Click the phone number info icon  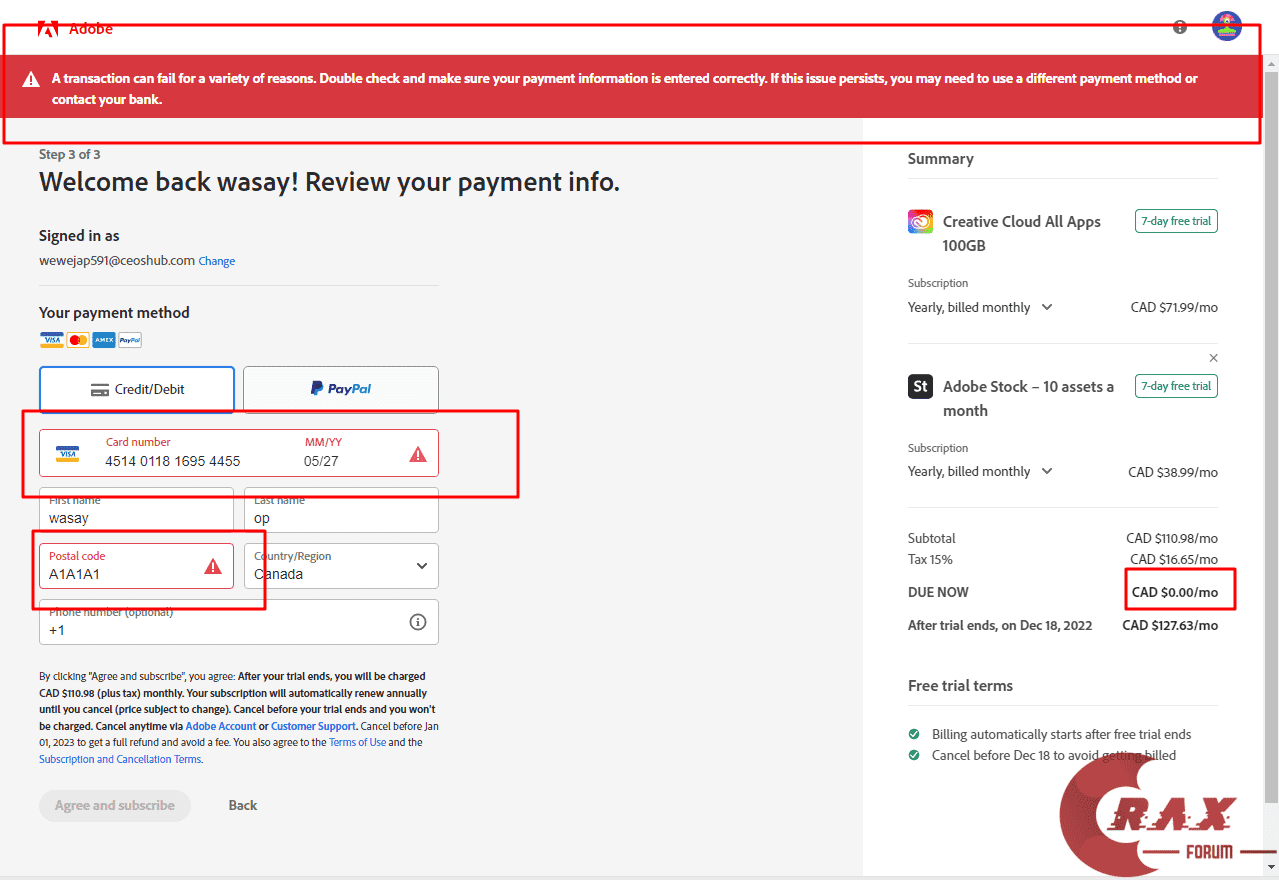418,622
